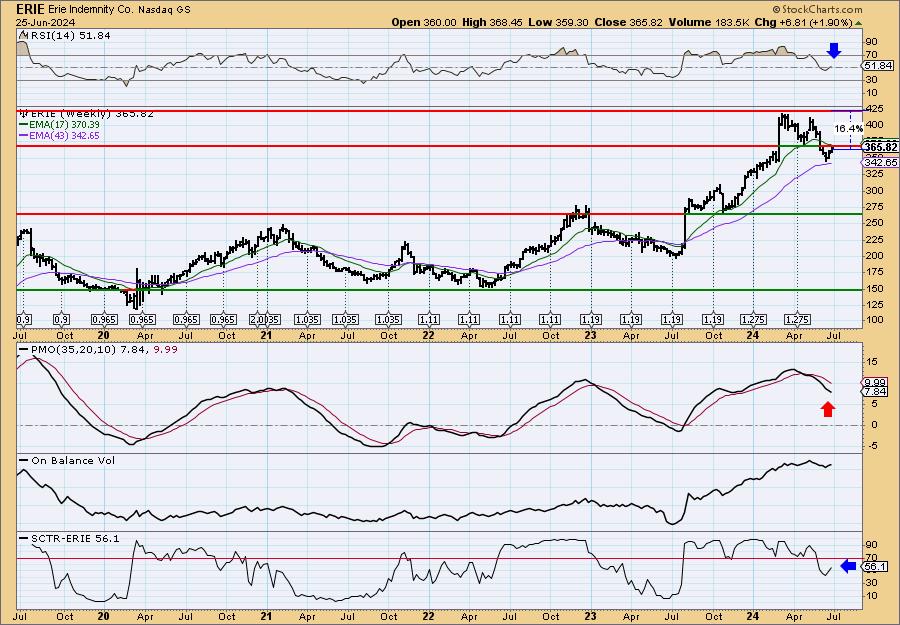The height and width of the screenshot is (625, 900).
Task: Click the 21 year label under the price panel
Action: [265, 335]
